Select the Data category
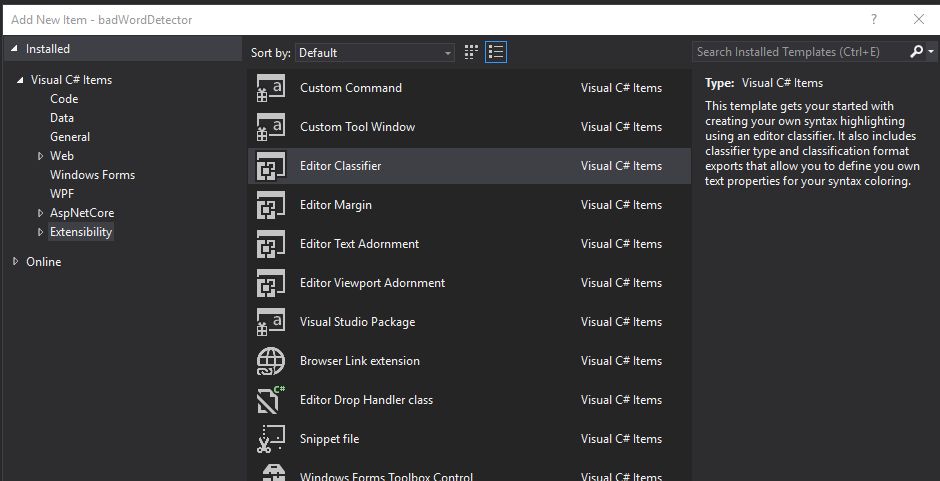 tap(62, 118)
